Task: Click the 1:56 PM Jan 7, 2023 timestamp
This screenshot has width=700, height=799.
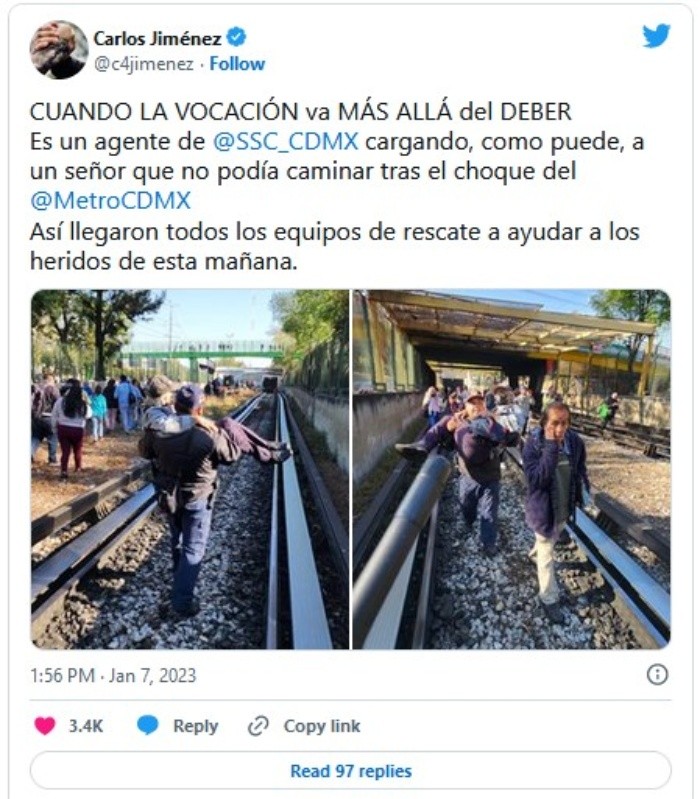Action: click(113, 676)
